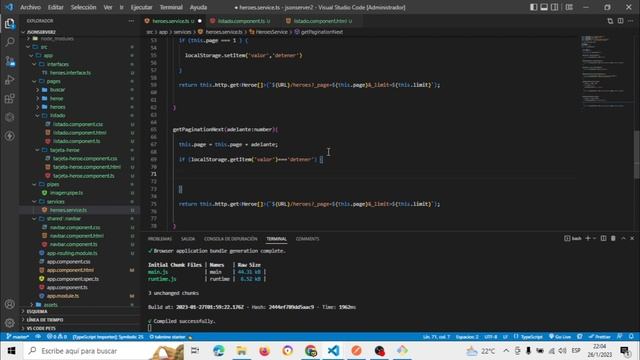640x360 pixels.
Task: Open new terminal launch profile dropdown arrow
Action: pyautogui.click(x=594, y=238)
